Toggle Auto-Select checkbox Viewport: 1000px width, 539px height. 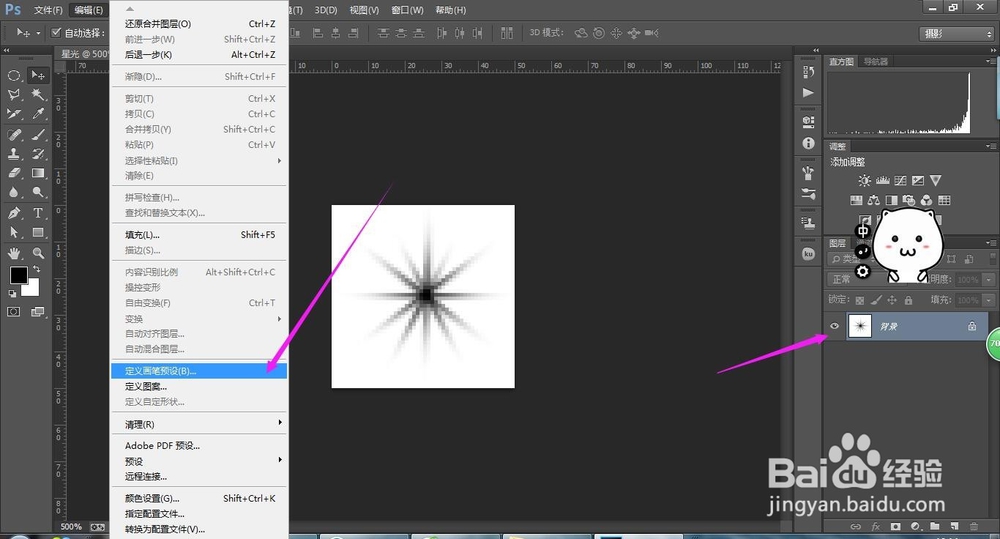click(x=56, y=33)
